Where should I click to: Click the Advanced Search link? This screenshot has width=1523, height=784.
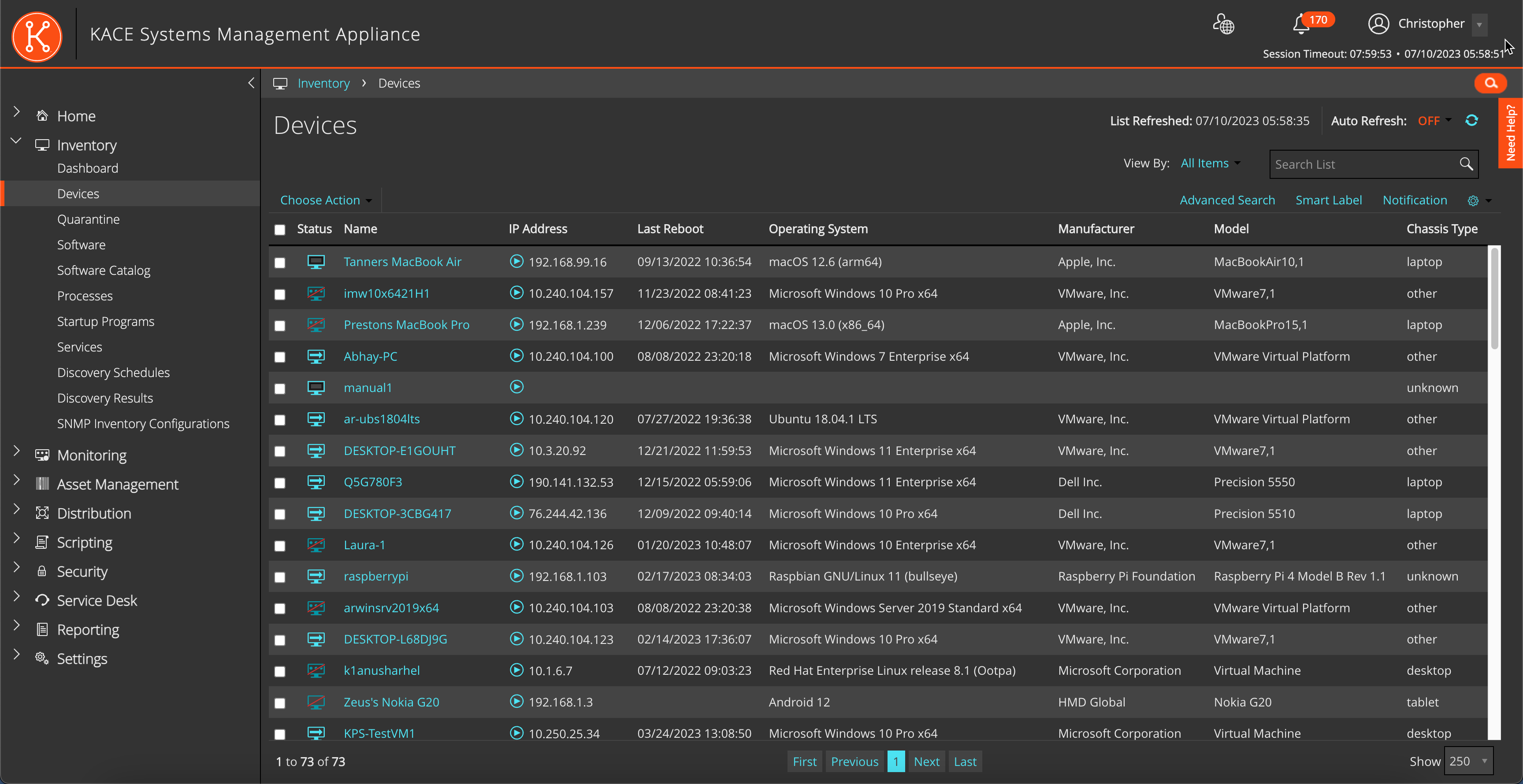1227,200
